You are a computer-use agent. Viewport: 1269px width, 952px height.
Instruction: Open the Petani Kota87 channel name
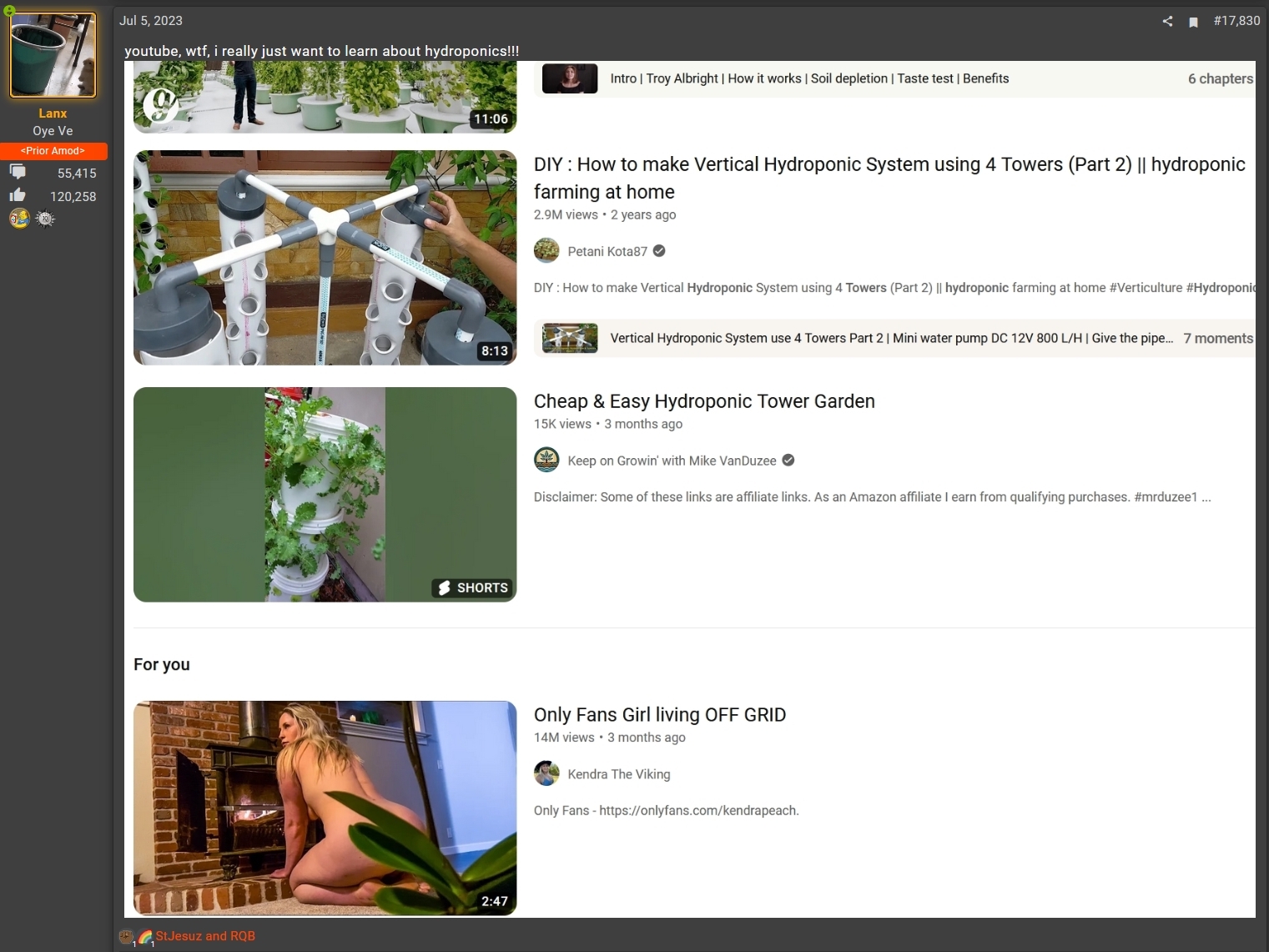click(607, 251)
